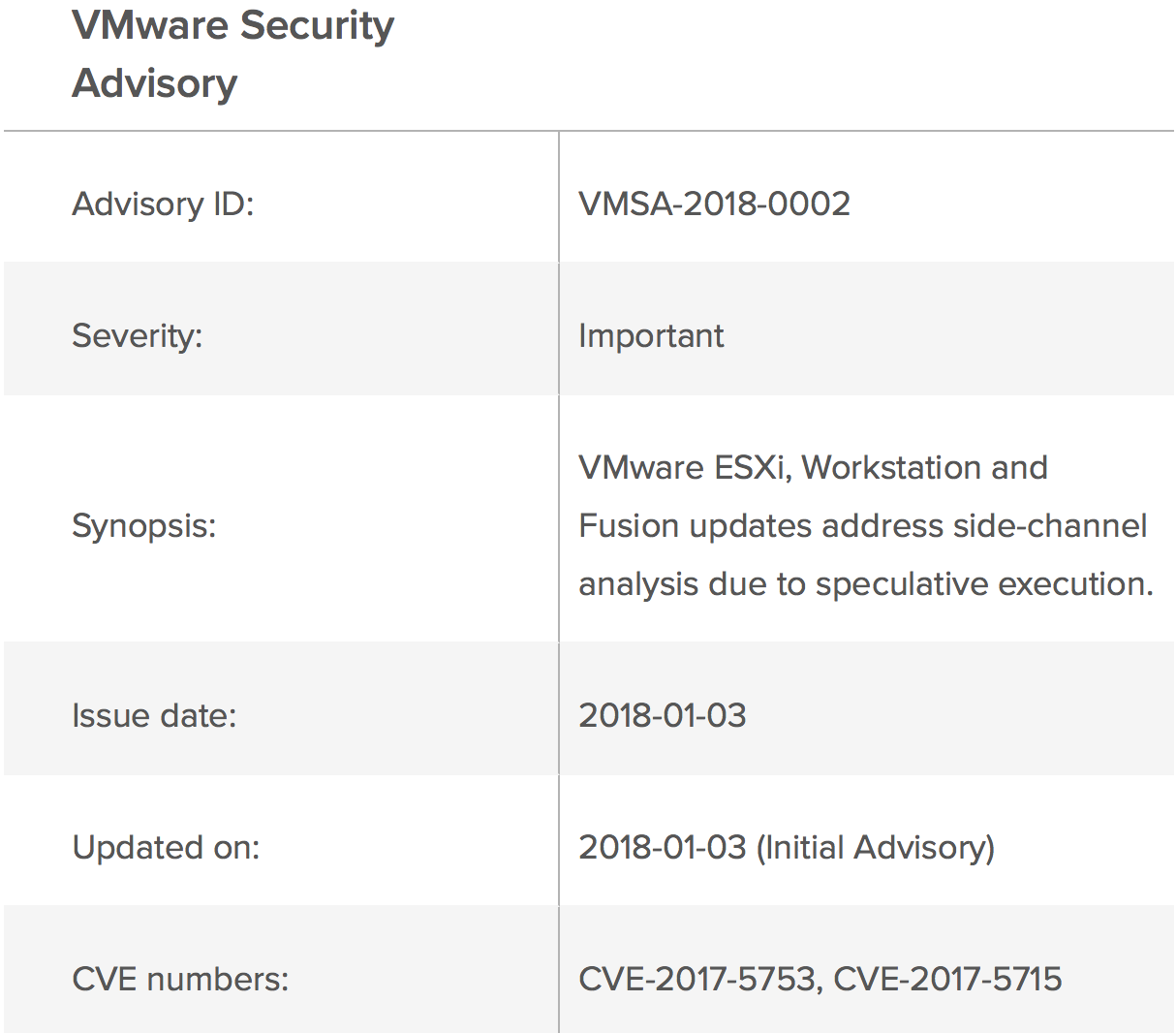This screenshot has width=1176, height=1033.
Task: Click the date in the Updated on row
Action: click(662, 848)
